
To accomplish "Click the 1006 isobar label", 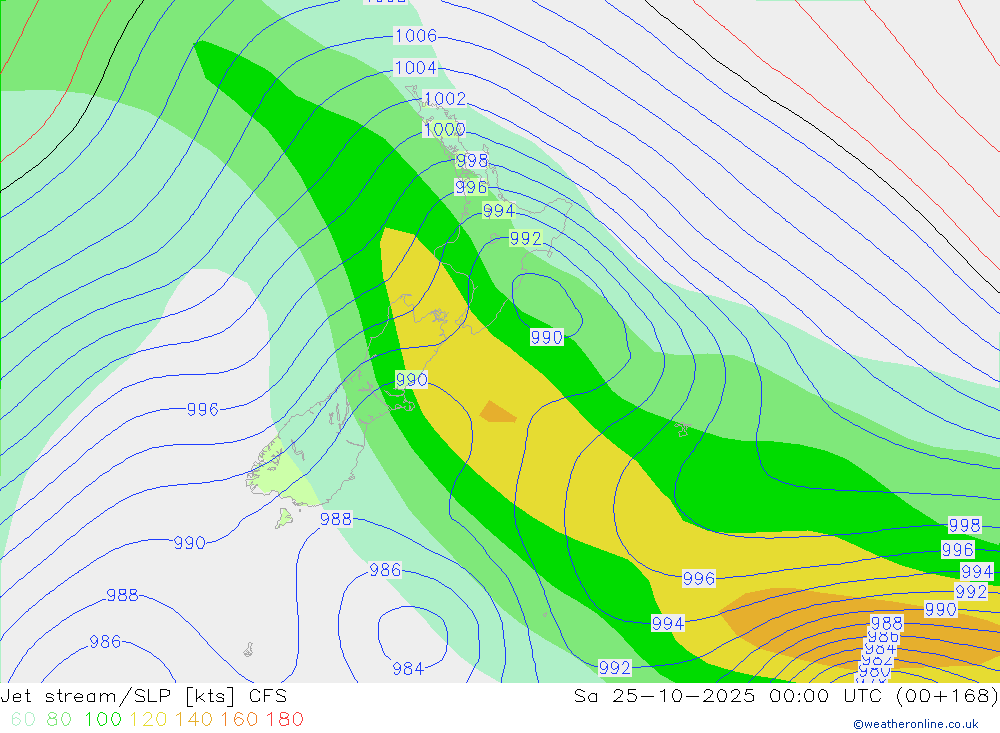I will [416, 36].
